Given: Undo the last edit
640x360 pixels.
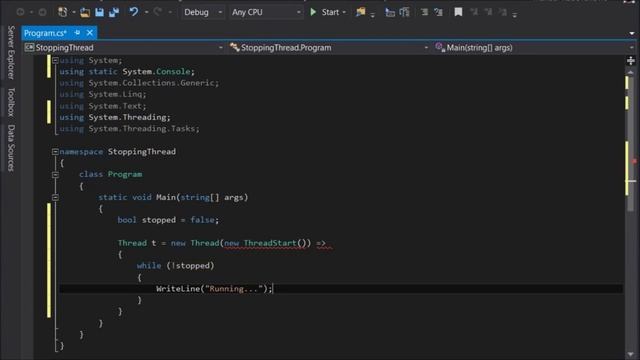Looking at the screenshot, I should 133,12.
